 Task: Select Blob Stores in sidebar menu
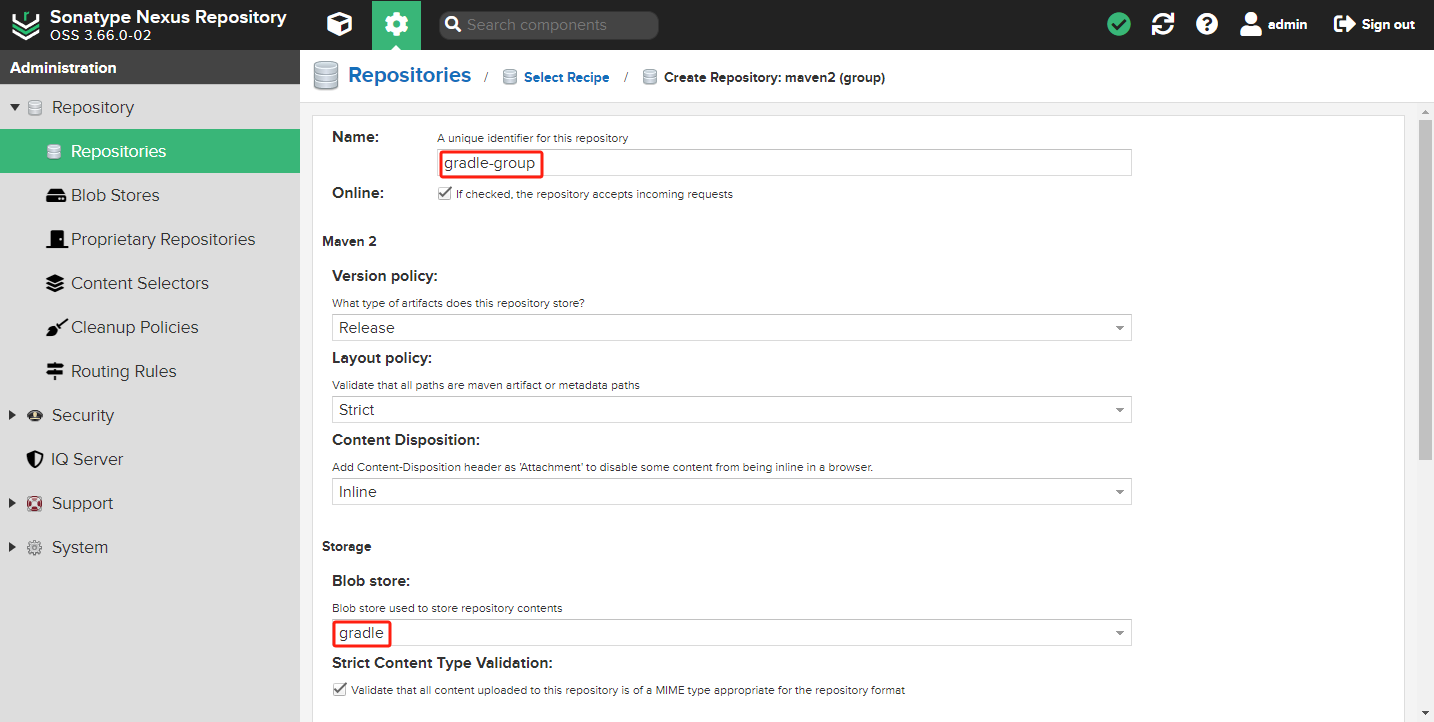pyautogui.click(x=115, y=195)
